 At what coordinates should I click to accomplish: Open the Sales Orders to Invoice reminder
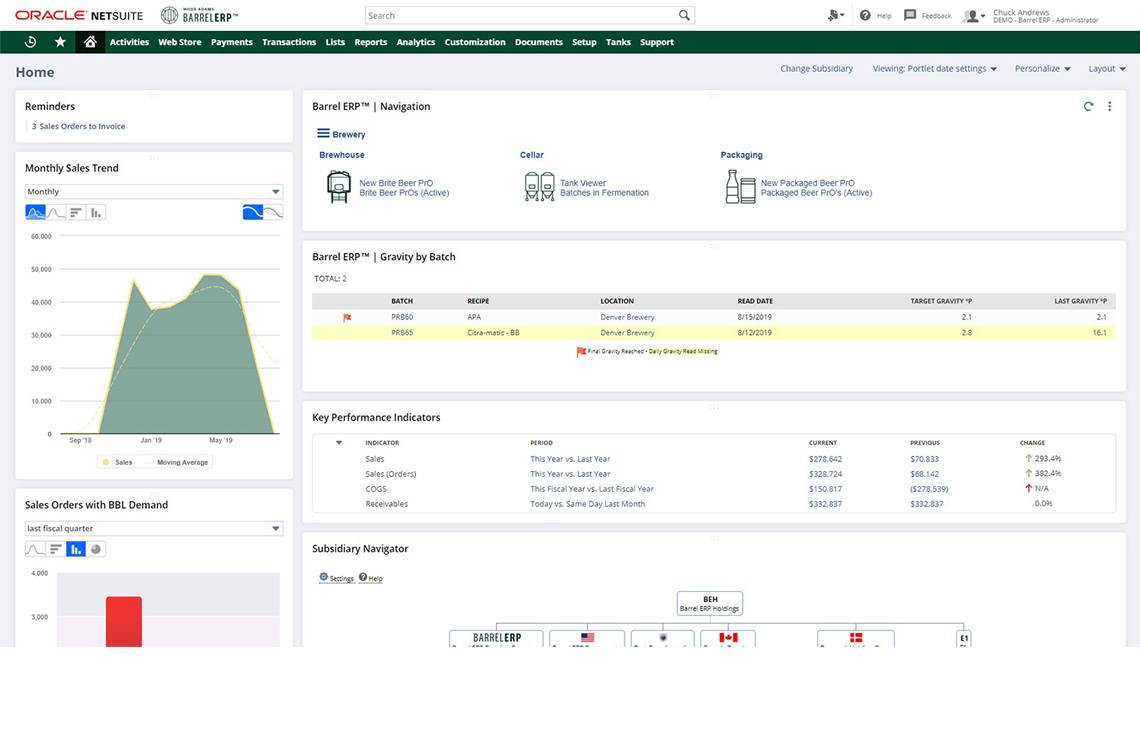(82, 127)
